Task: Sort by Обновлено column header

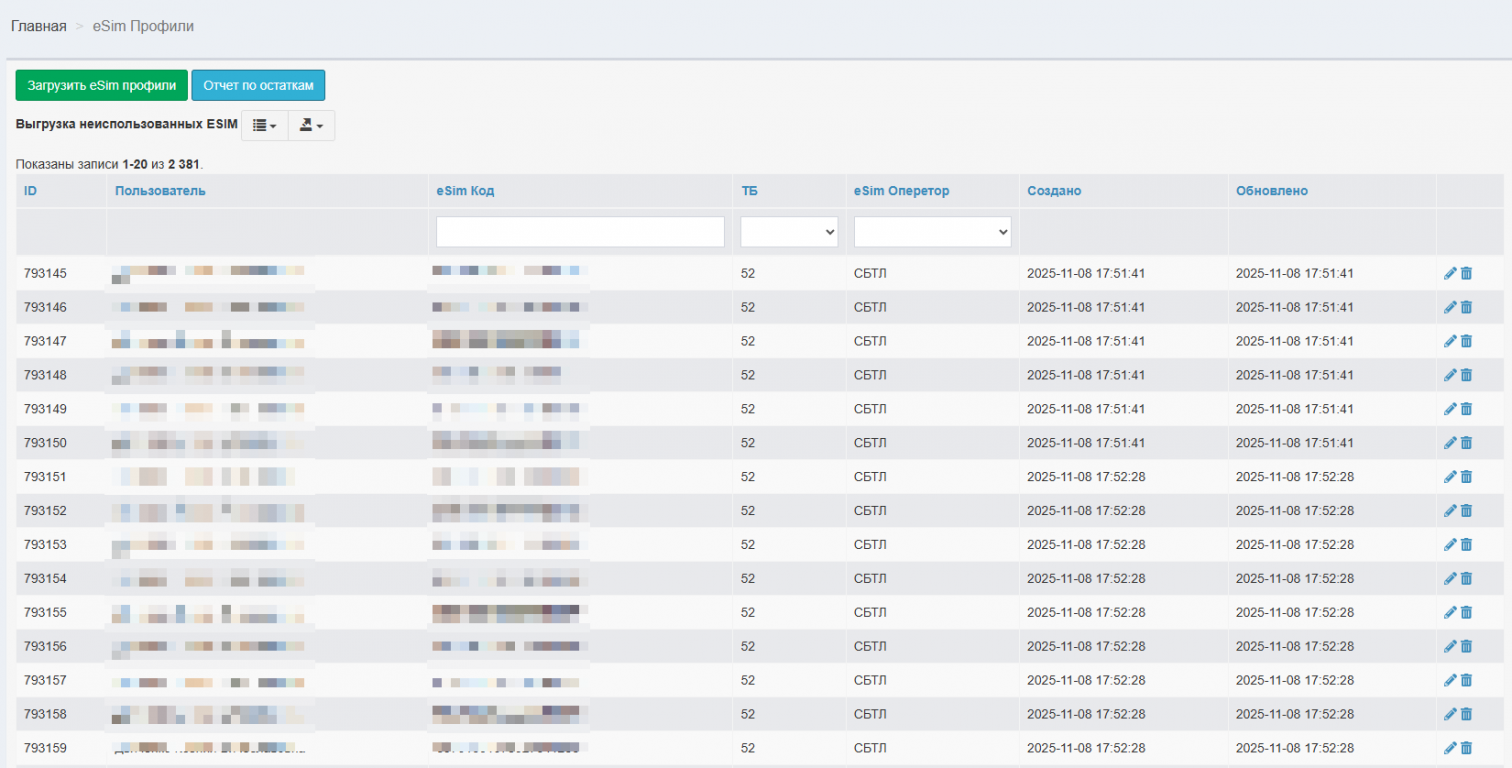Action: (1271, 191)
